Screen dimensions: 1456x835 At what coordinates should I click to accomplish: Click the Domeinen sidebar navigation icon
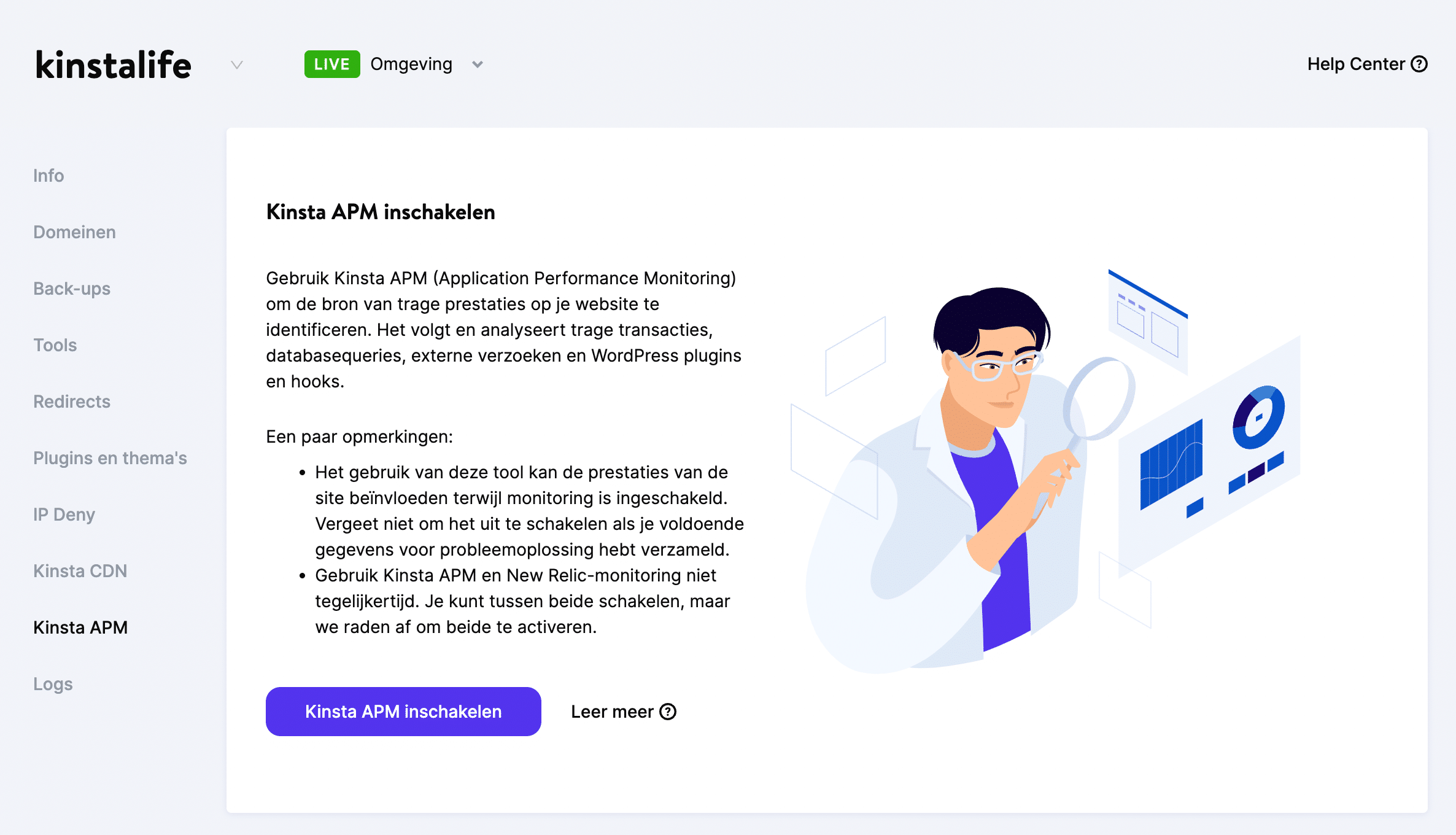point(74,231)
